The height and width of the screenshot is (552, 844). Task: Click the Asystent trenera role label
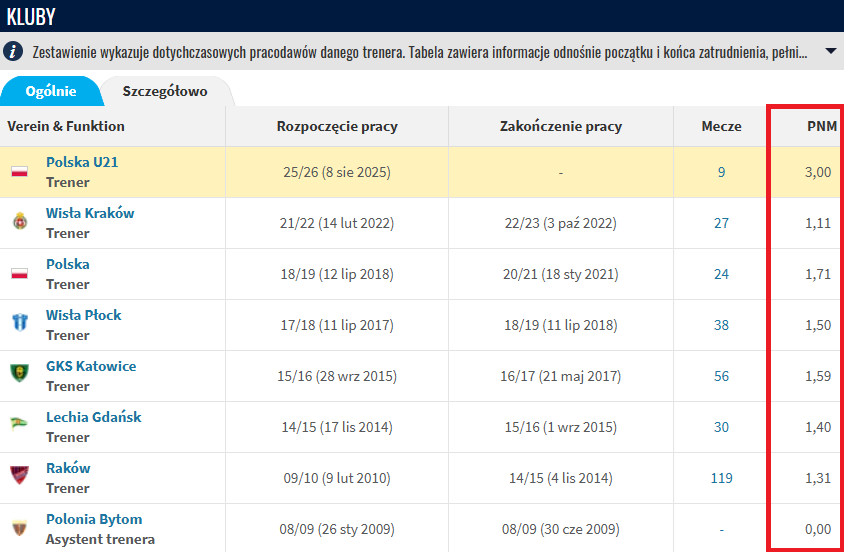[100, 539]
